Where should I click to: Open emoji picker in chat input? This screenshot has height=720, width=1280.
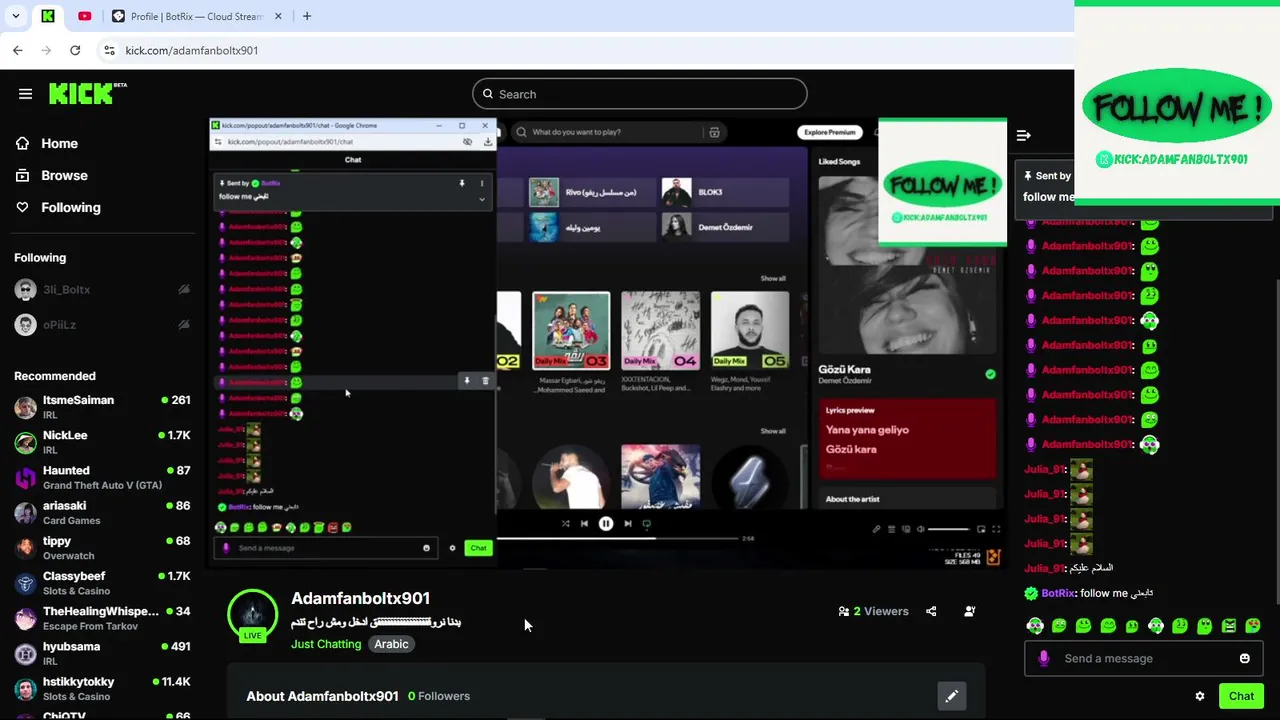(x=1245, y=658)
